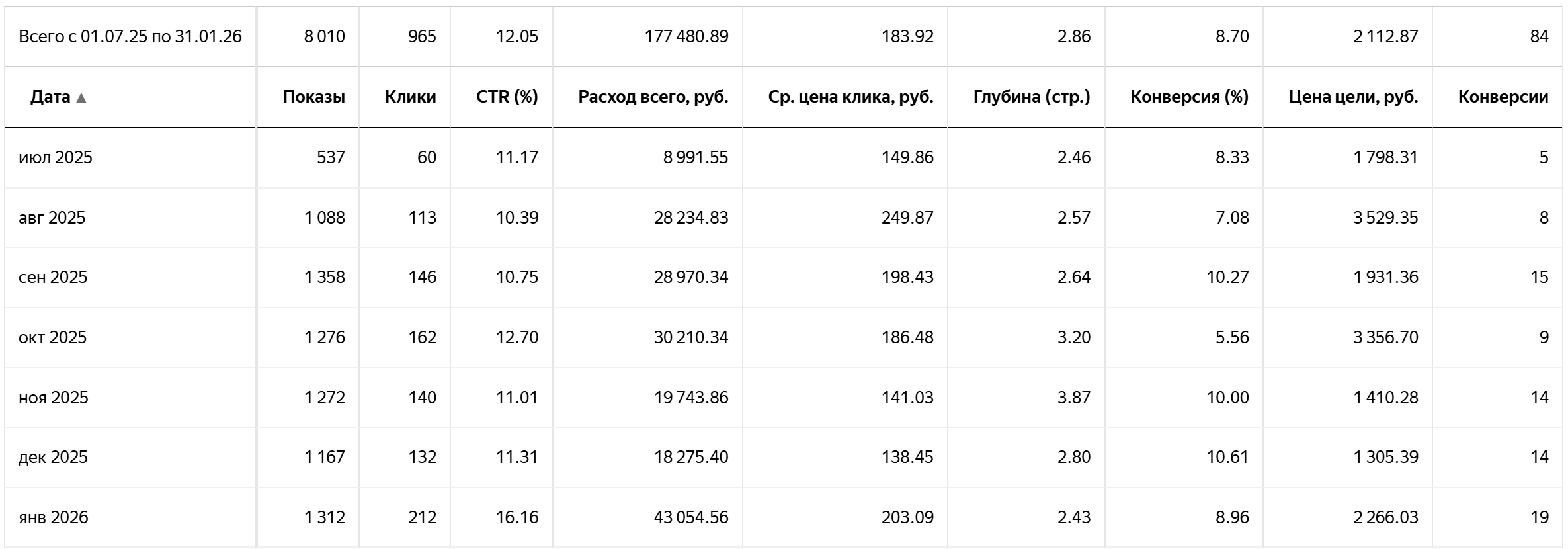This screenshot has height=549, width=1568.
Task: Click Ср. цена клика, руб. header
Action: click(x=850, y=97)
